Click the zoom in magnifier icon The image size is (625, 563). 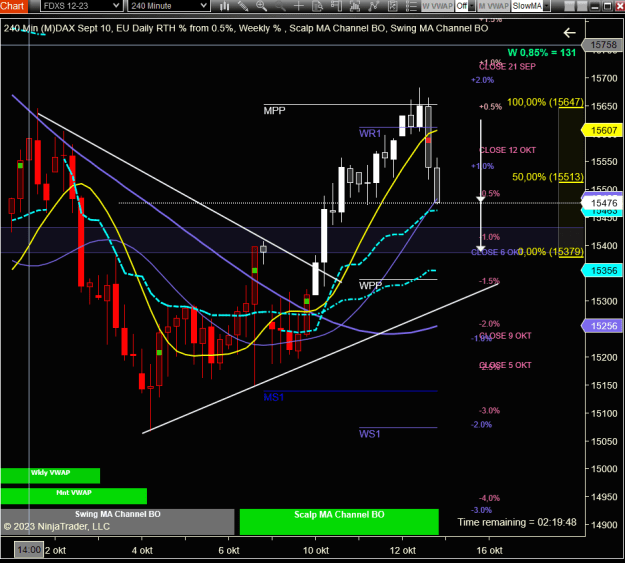click(261, 6)
